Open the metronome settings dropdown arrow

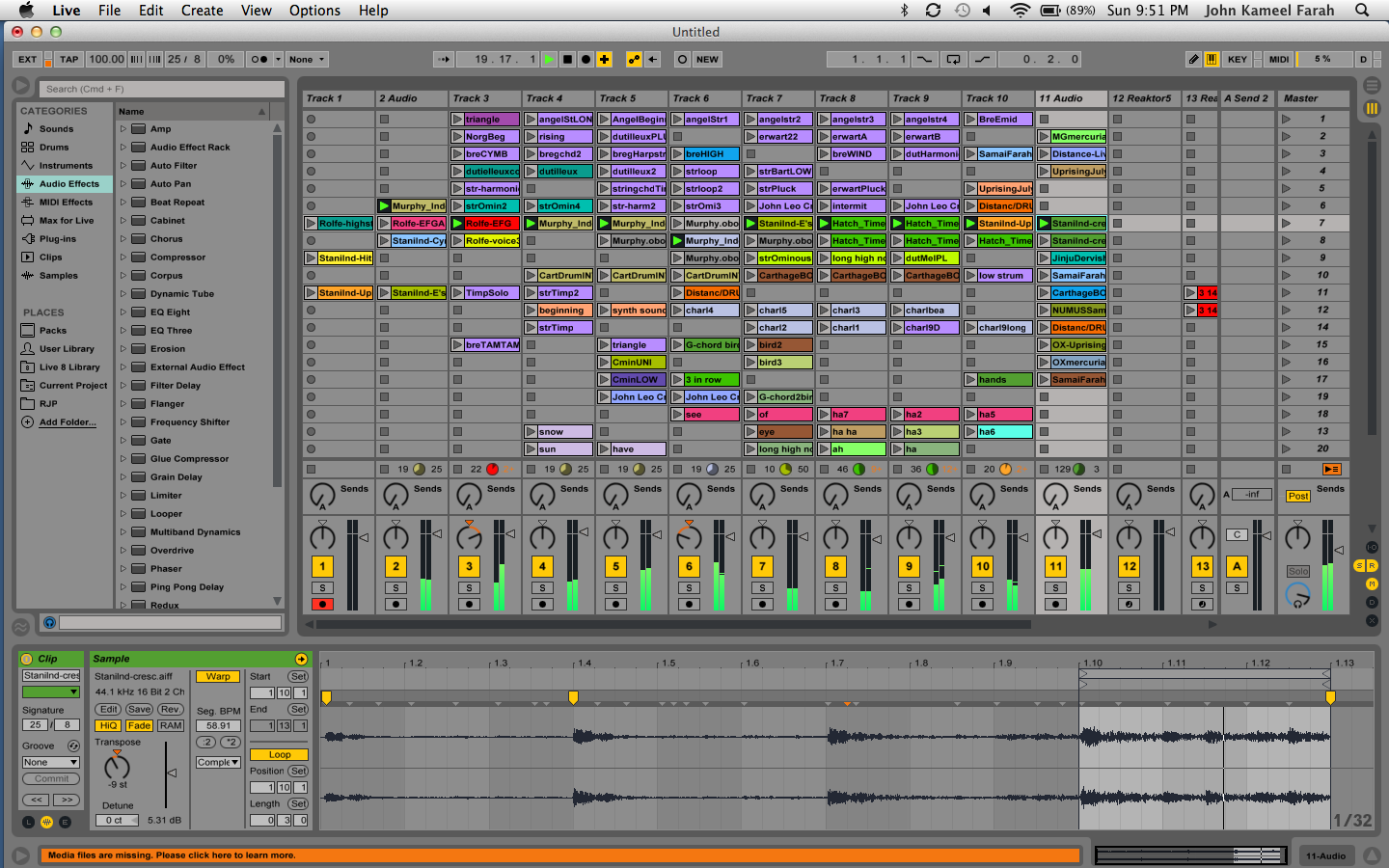[278, 59]
